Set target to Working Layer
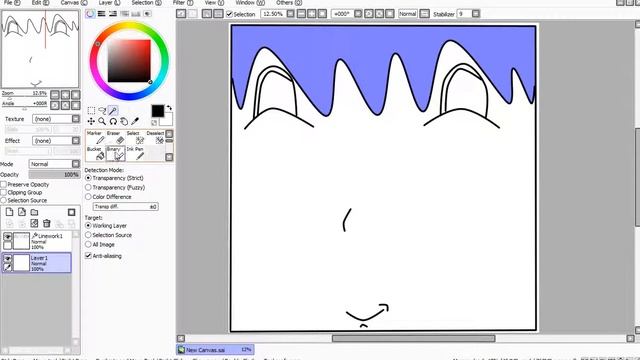640x360 pixels. [x=88, y=225]
